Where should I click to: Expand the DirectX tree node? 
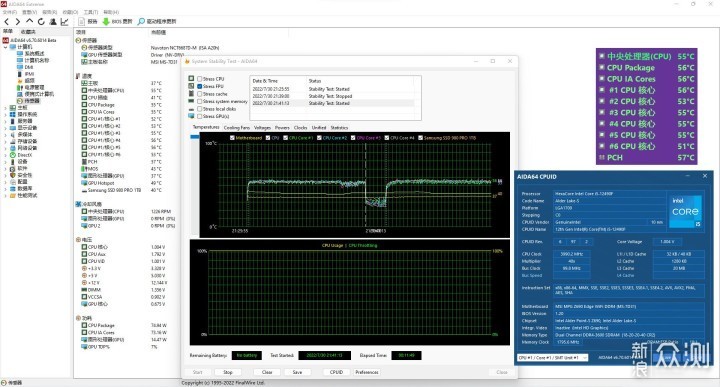(x=6, y=155)
